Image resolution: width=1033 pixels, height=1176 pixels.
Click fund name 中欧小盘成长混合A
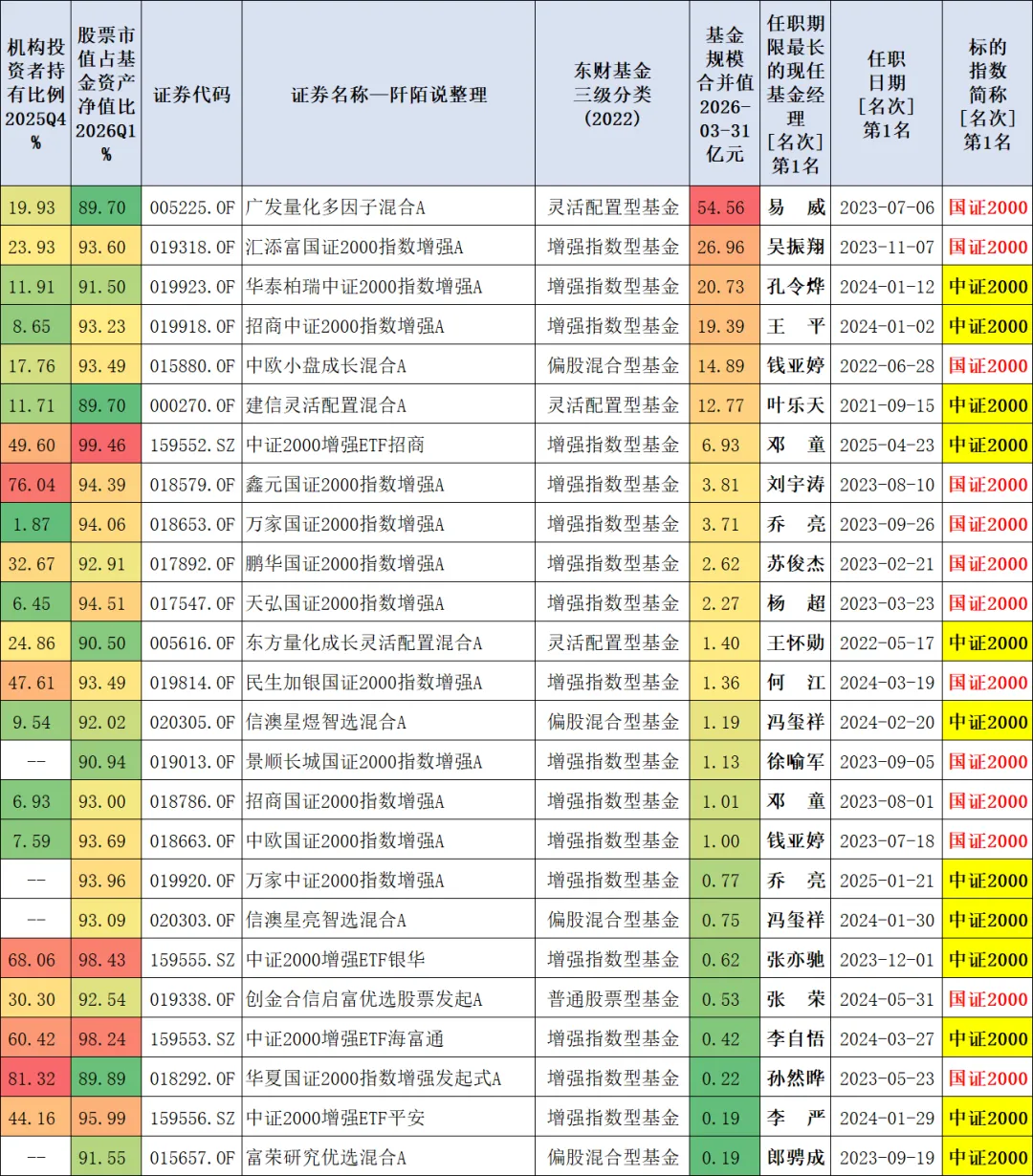[x=326, y=366]
